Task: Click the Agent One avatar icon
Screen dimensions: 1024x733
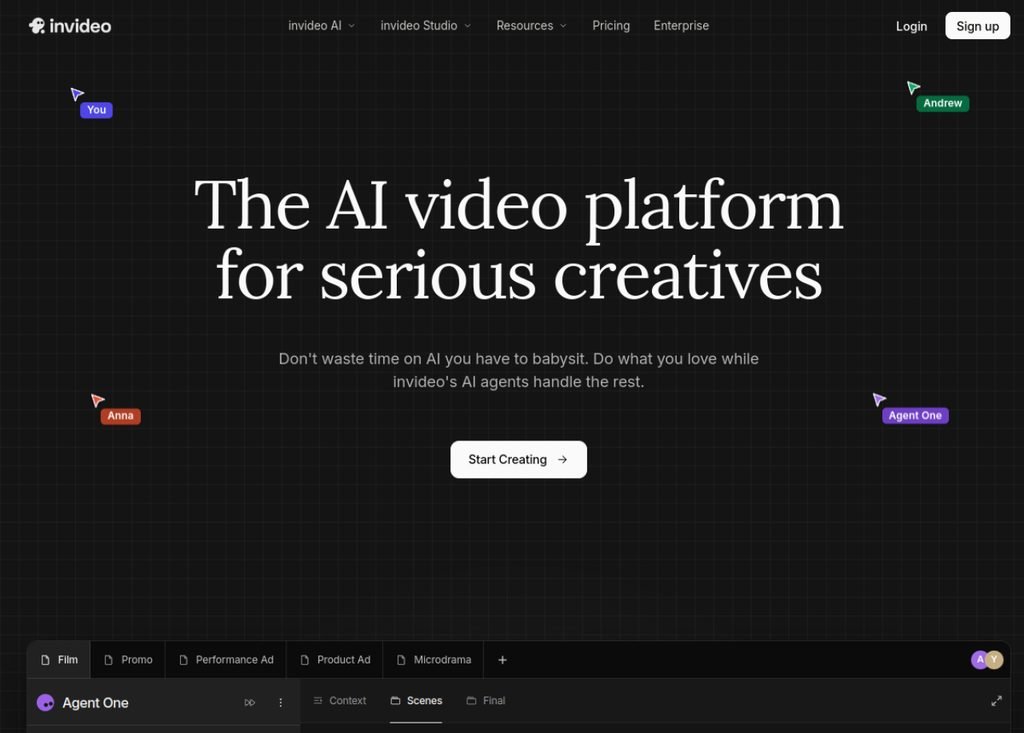Action: [45, 703]
